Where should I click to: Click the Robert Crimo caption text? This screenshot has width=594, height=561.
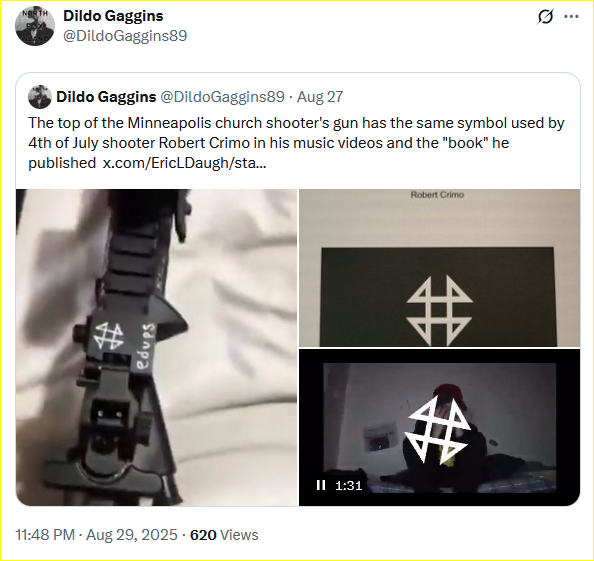click(437, 195)
